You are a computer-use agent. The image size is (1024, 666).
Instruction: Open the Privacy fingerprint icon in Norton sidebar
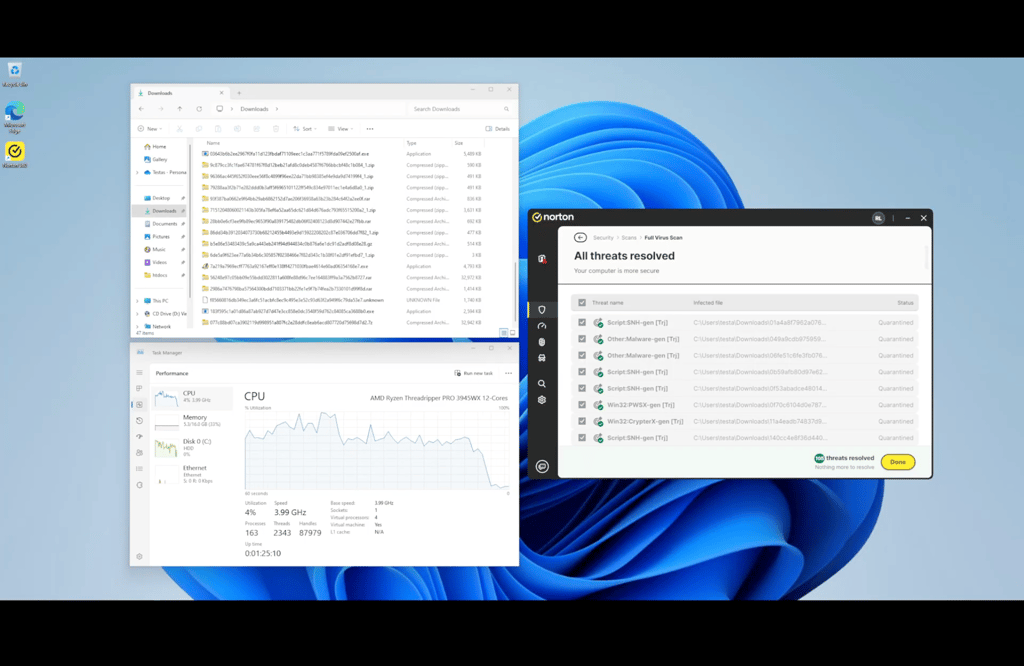tap(542, 342)
